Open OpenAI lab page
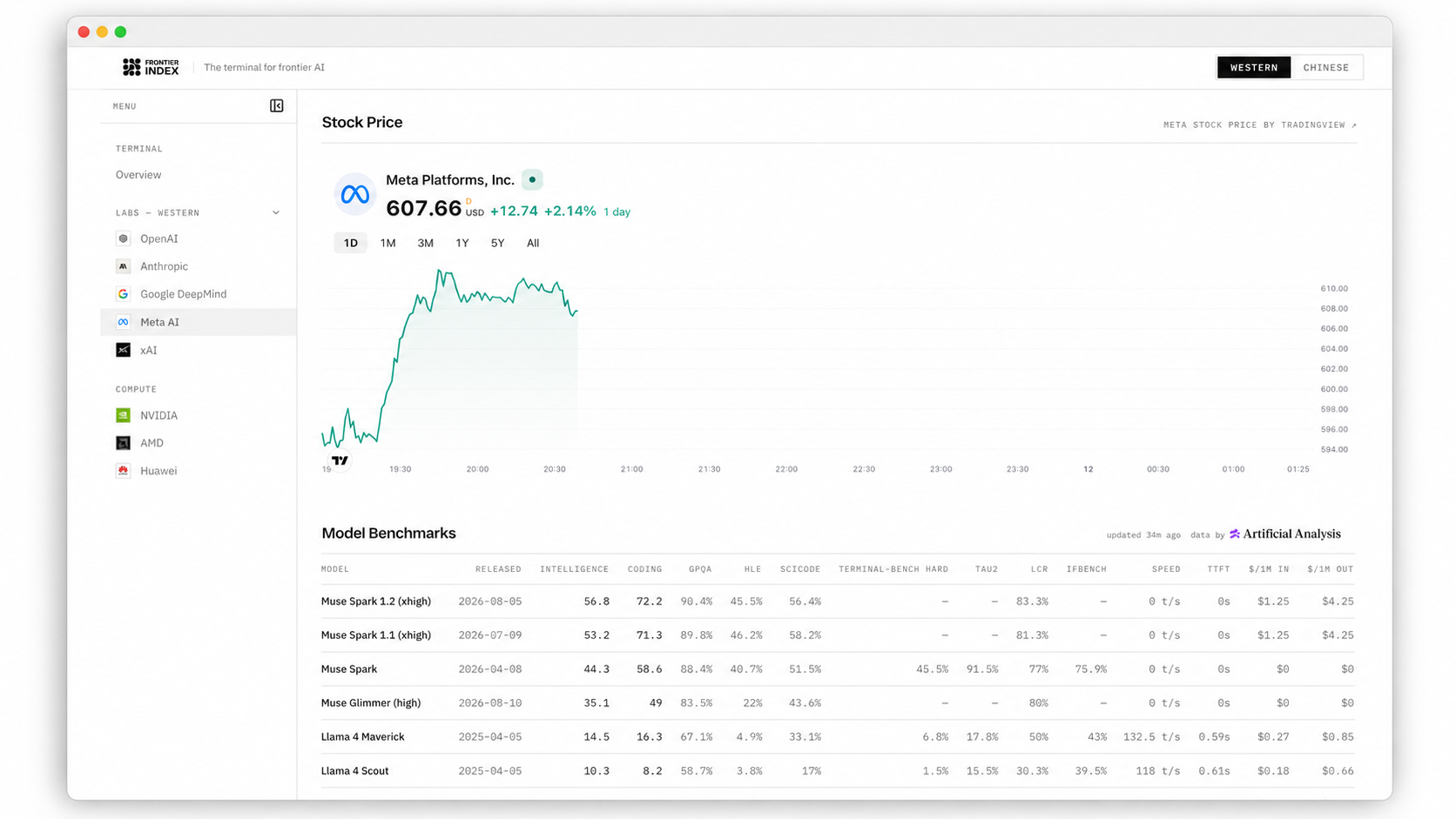This screenshot has height=819, width=1456. tap(159, 238)
